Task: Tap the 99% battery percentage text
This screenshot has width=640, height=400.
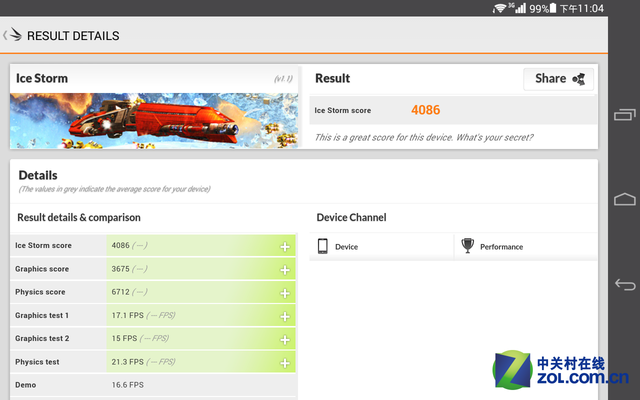Action: (539, 9)
